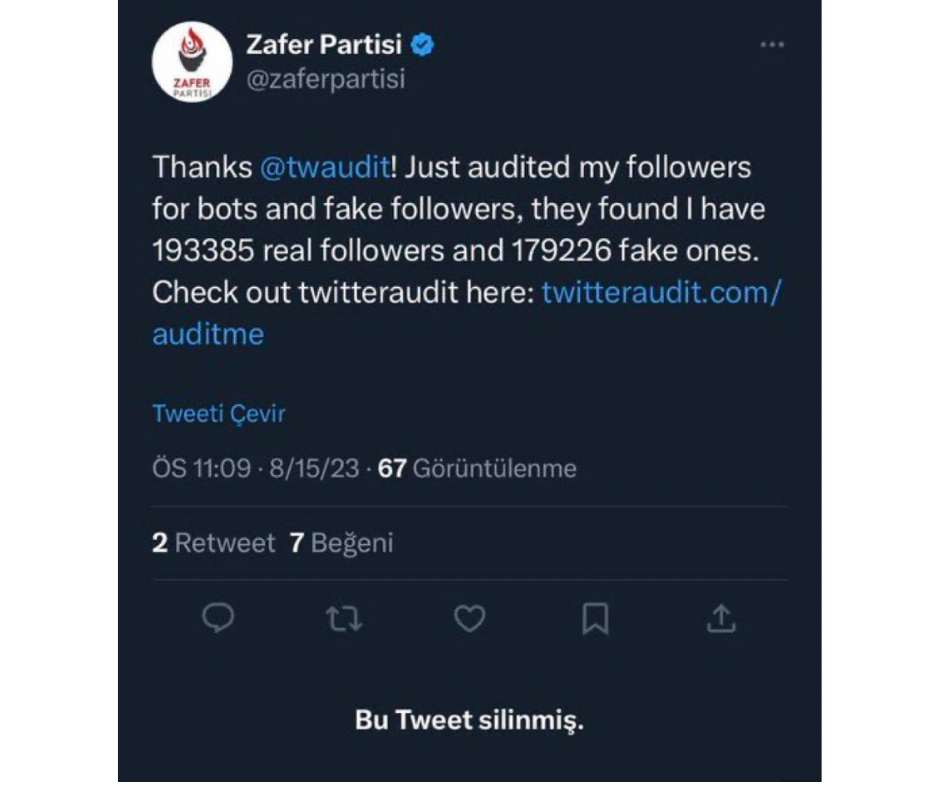Open the Zafer Partisi profile avatar
The width and height of the screenshot is (940, 788).
click(x=192, y=61)
